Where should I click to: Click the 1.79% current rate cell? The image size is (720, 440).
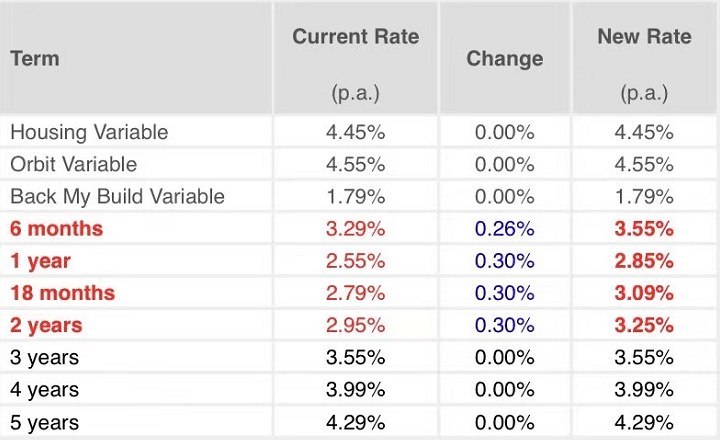point(355,197)
